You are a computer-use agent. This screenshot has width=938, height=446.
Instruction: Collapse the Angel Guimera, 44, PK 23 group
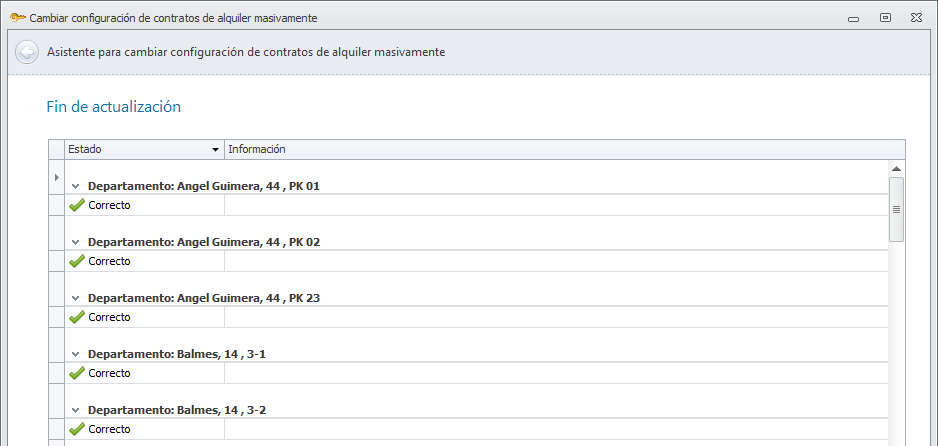[76, 299]
